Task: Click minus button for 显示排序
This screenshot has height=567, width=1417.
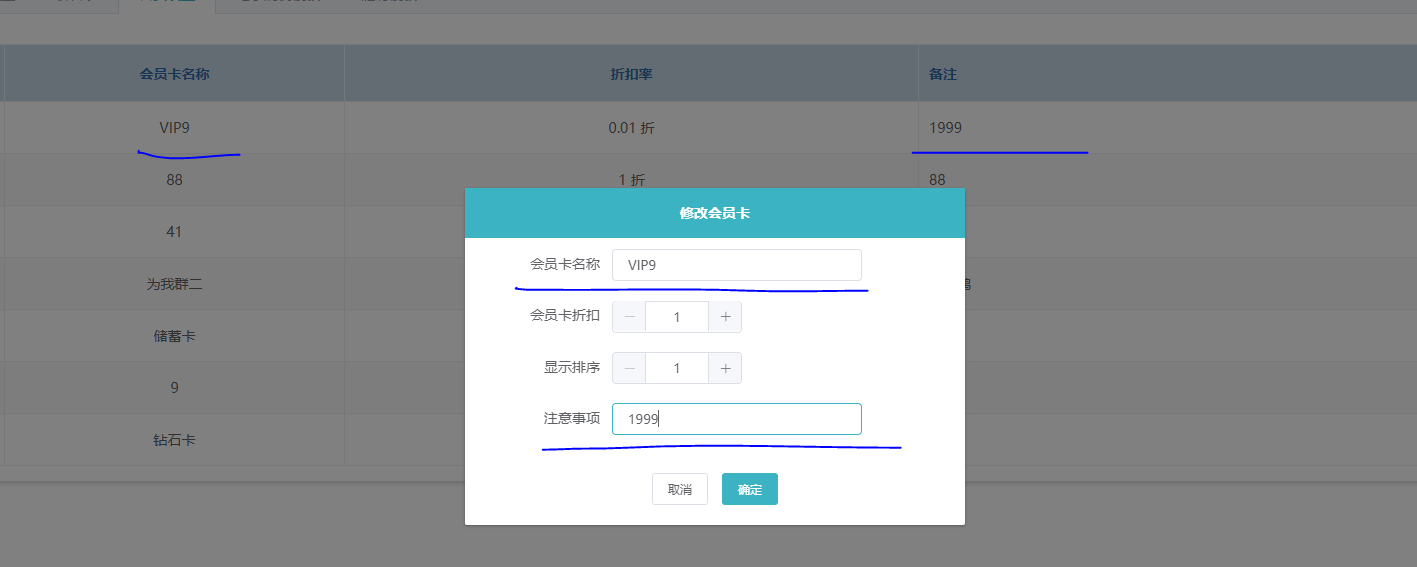Action: coord(629,368)
